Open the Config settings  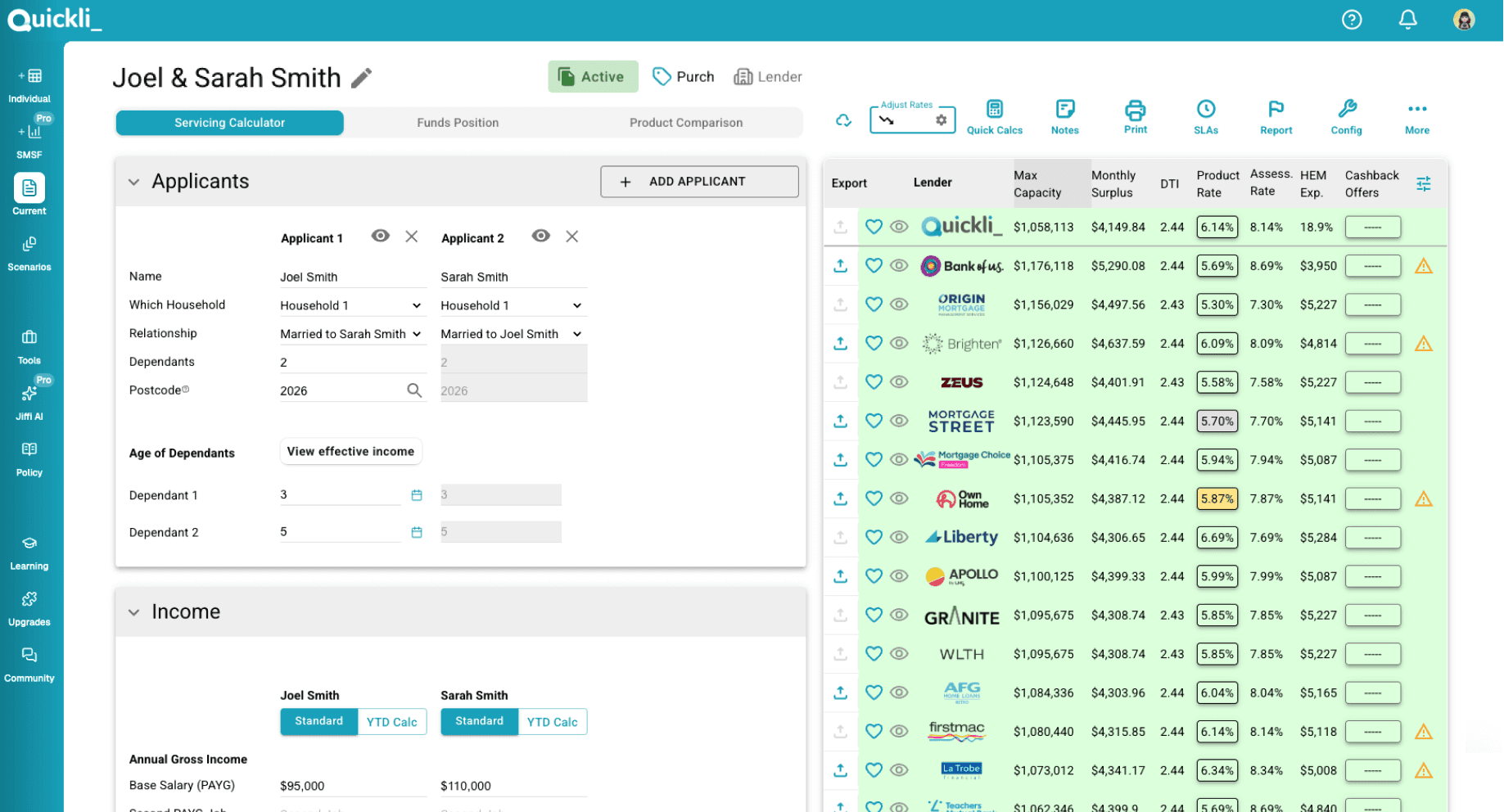coord(1346,116)
